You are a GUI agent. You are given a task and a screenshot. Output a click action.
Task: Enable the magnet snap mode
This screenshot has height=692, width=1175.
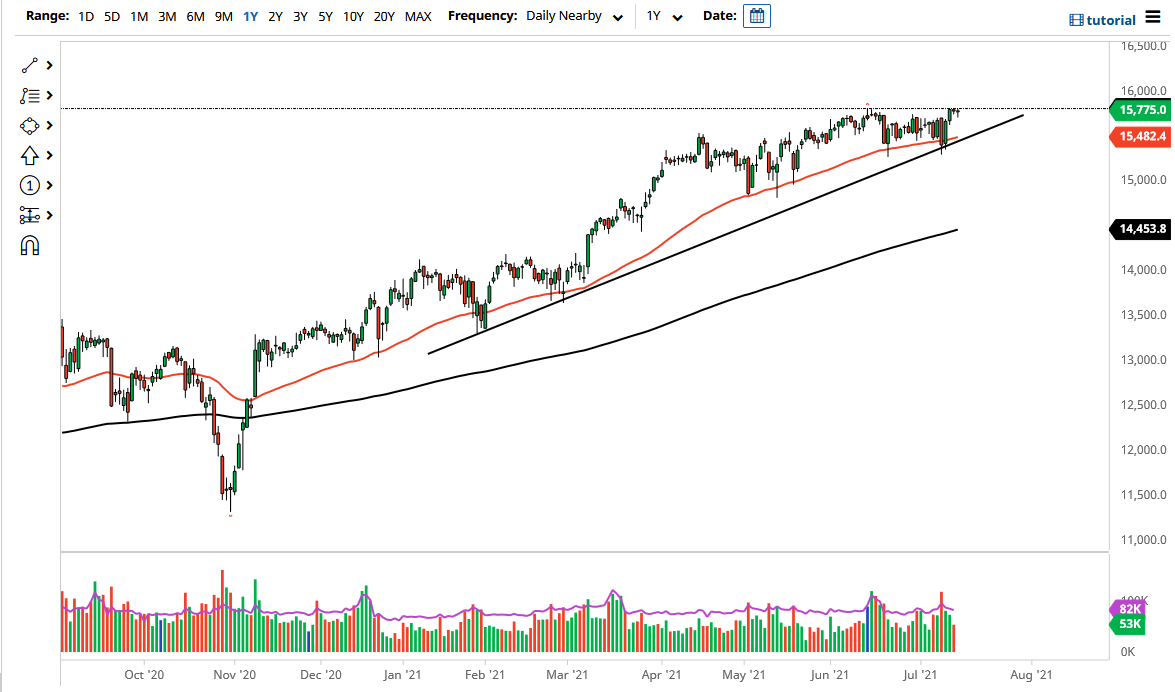28,244
